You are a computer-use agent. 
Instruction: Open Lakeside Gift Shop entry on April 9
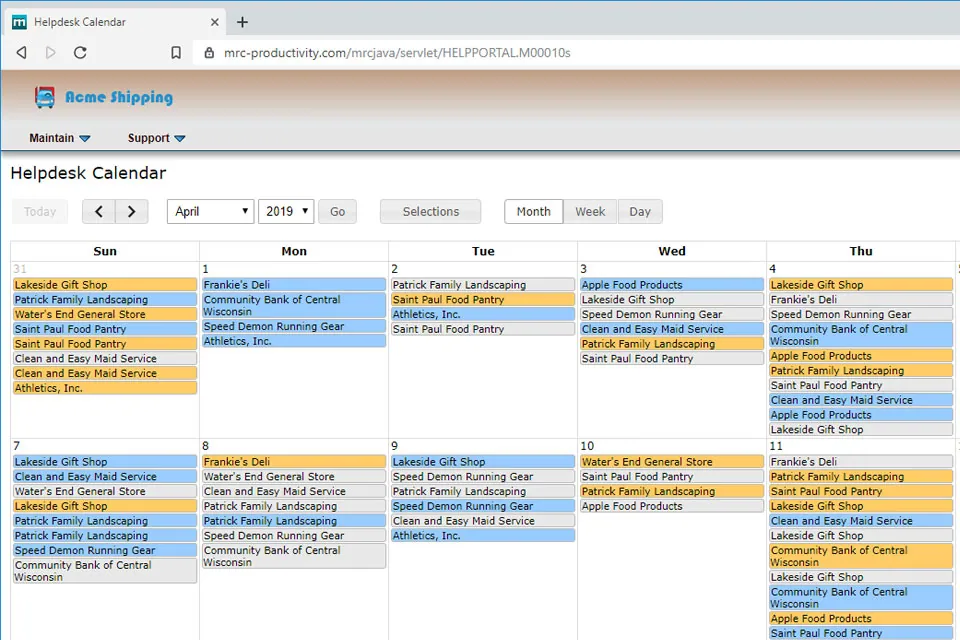tap(483, 462)
